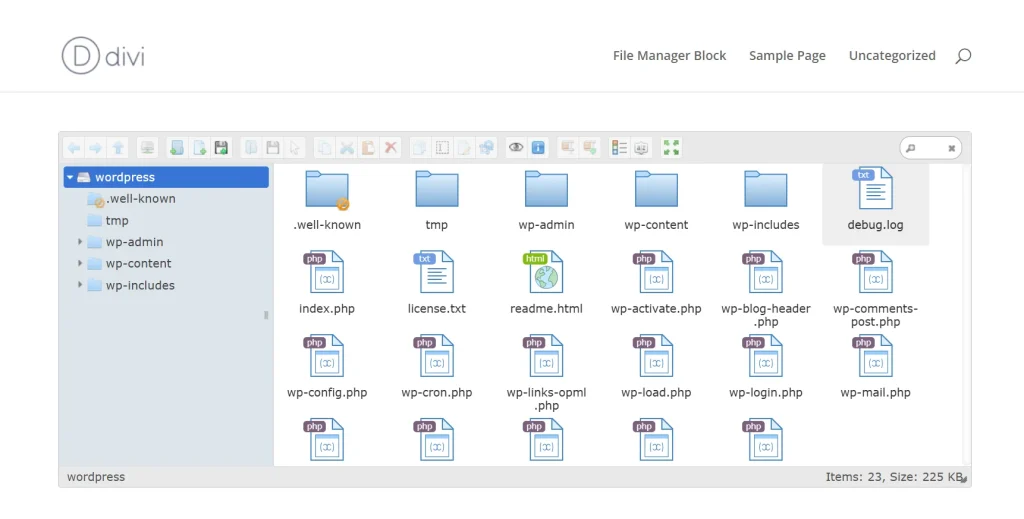
Task: Click the blue Get info icon
Action: 538,148
